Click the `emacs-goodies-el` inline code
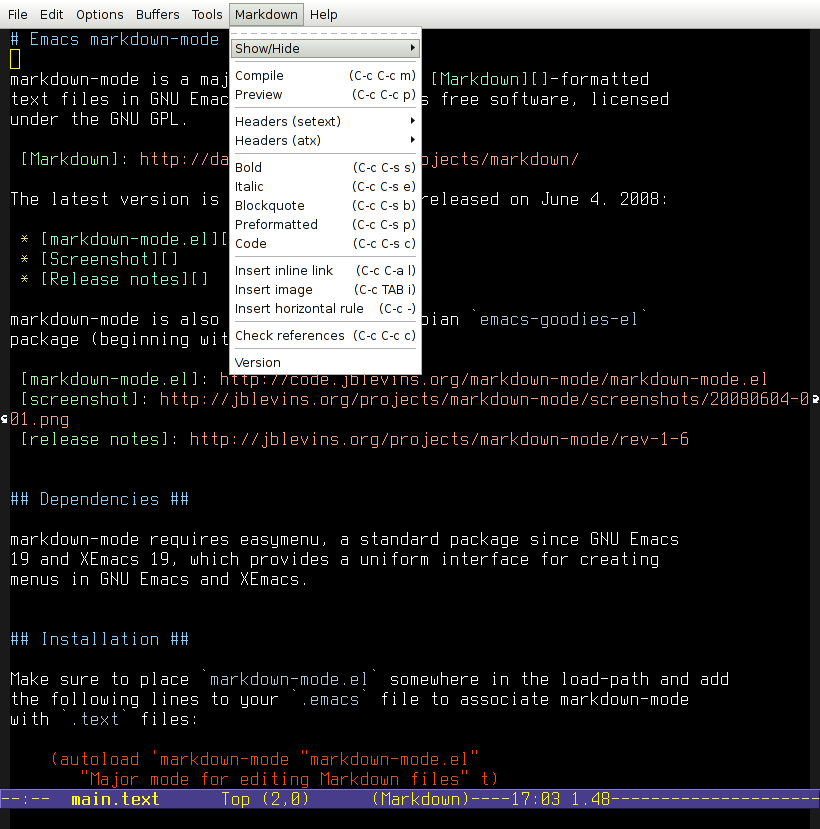The image size is (820, 829). 558,319
